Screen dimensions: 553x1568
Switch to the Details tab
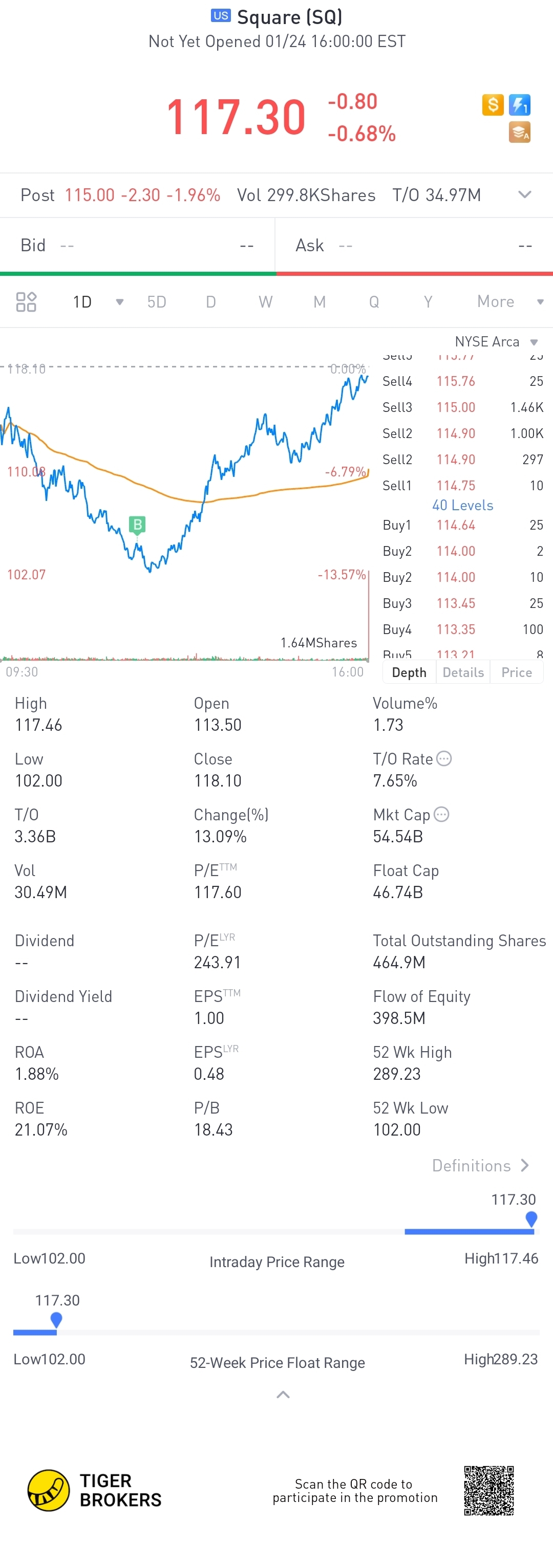point(463,672)
